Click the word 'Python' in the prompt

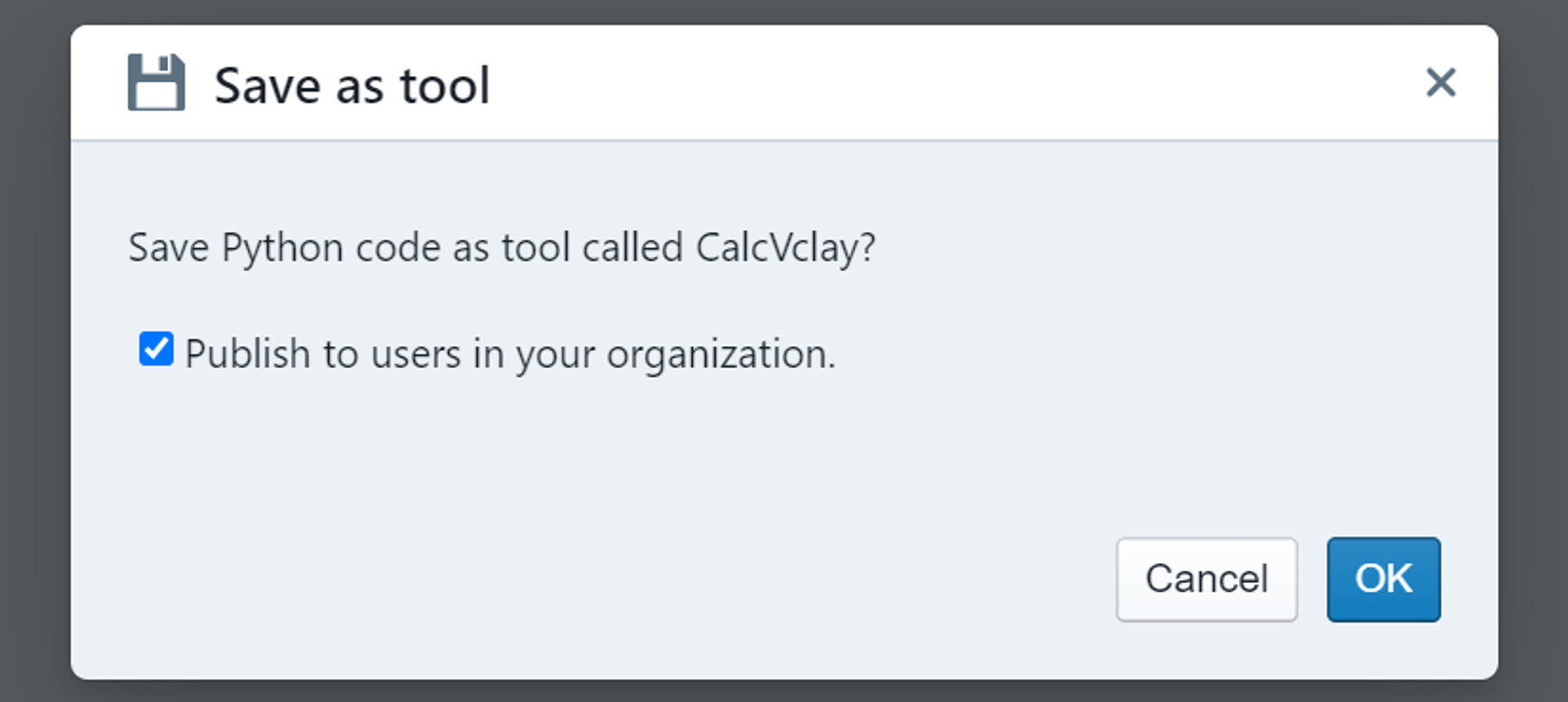click(283, 247)
